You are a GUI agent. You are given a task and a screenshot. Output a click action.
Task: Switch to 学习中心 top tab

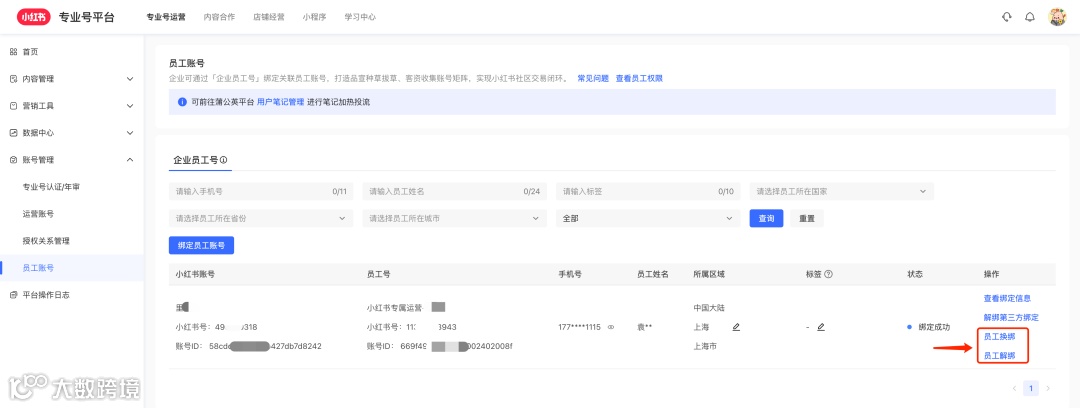(360, 17)
